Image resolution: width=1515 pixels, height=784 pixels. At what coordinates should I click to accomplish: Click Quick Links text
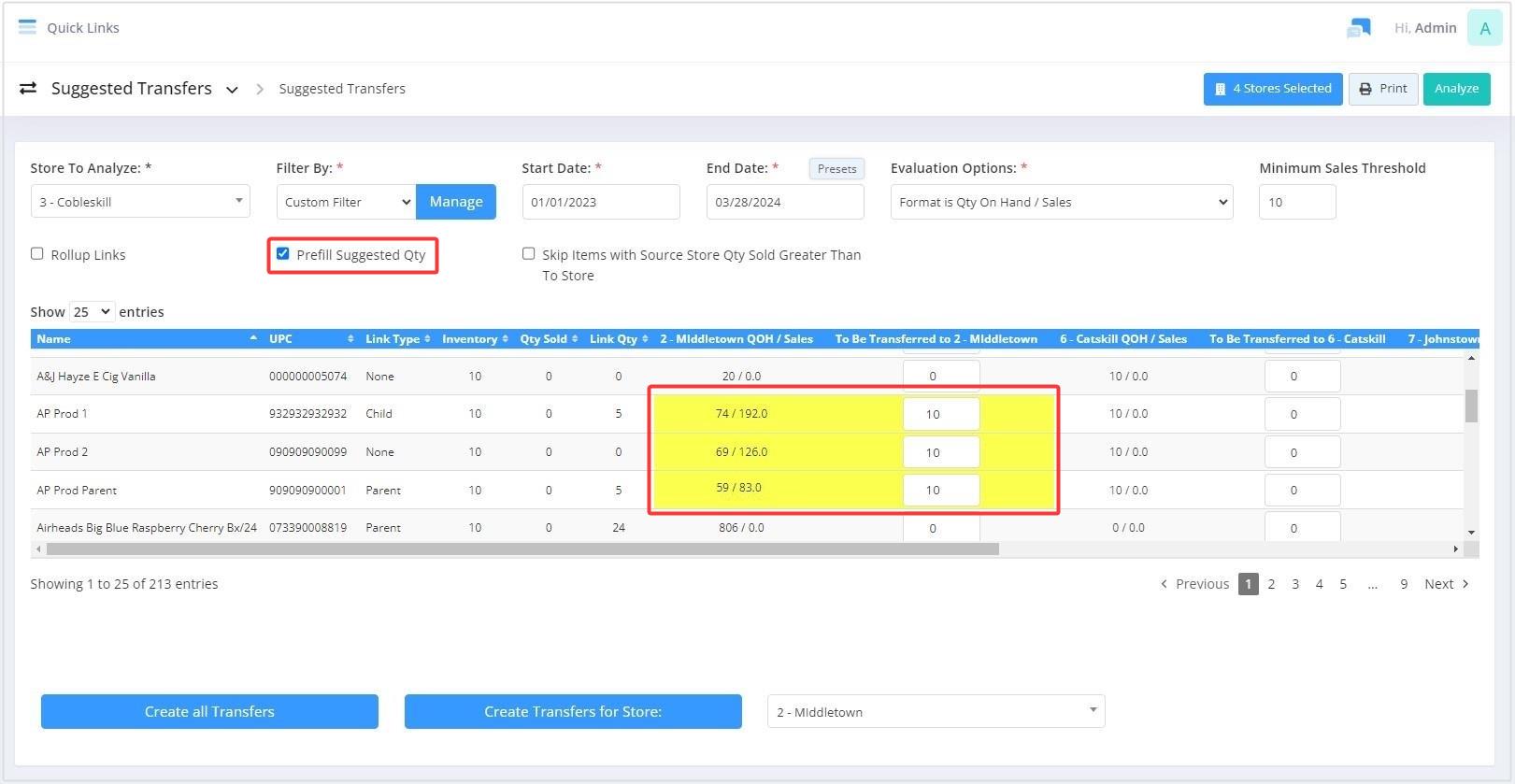(x=83, y=28)
